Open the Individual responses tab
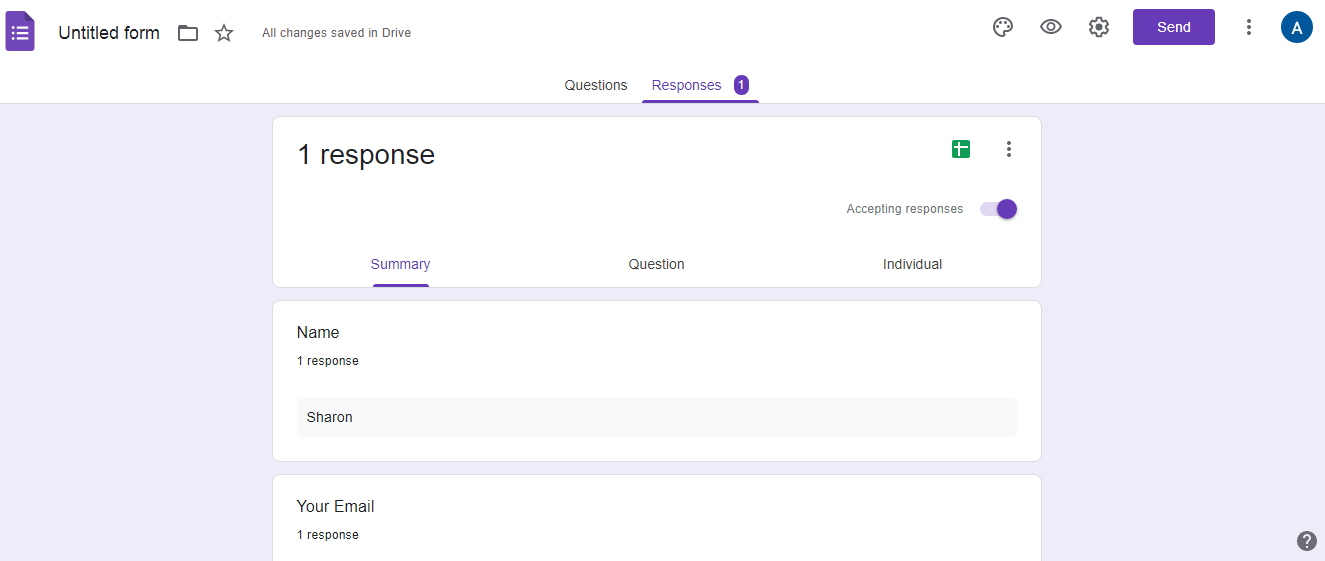This screenshot has height=561, width=1325. coord(912,264)
